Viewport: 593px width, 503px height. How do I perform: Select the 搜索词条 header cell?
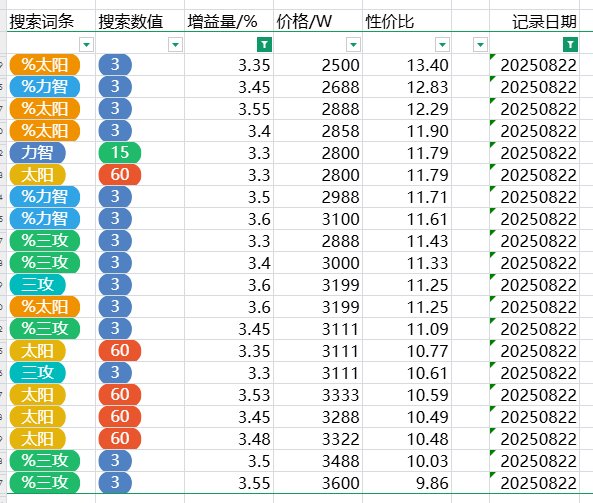pos(51,21)
